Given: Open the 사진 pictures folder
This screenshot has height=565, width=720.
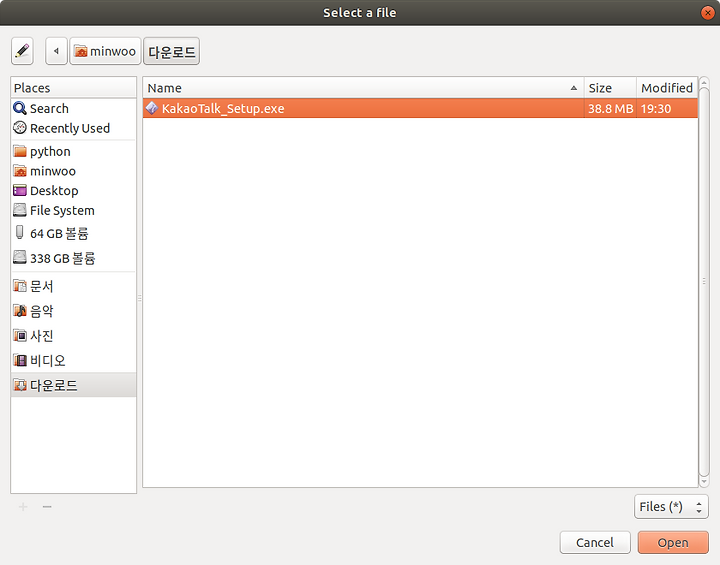Looking at the screenshot, I should tap(73, 336).
